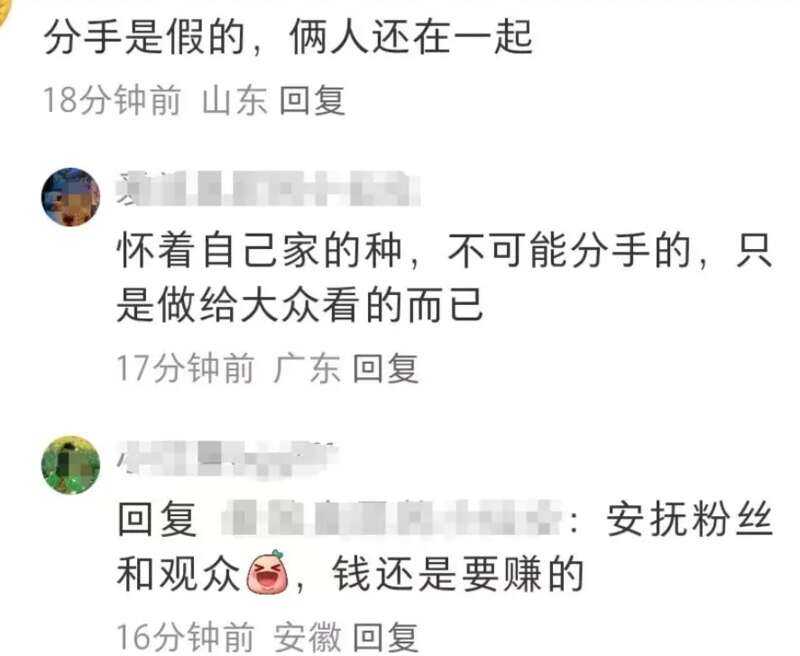
Task: Open the blue pixelated avatar of 广东 commenter
Action: (x=70, y=197)
